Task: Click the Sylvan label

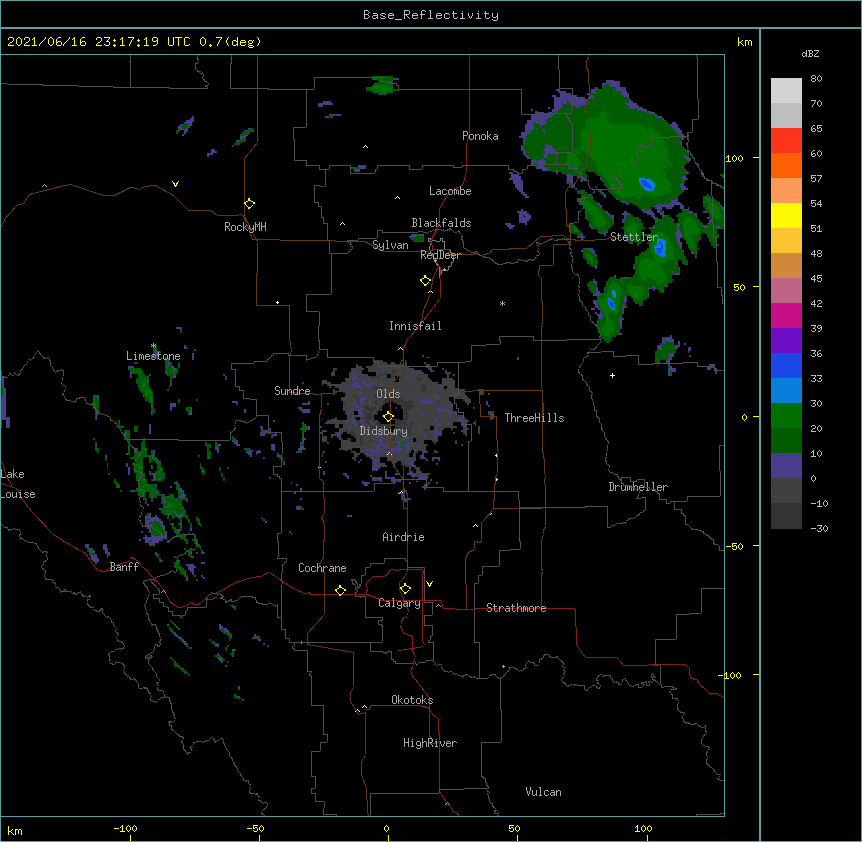Action: point(390,245)
